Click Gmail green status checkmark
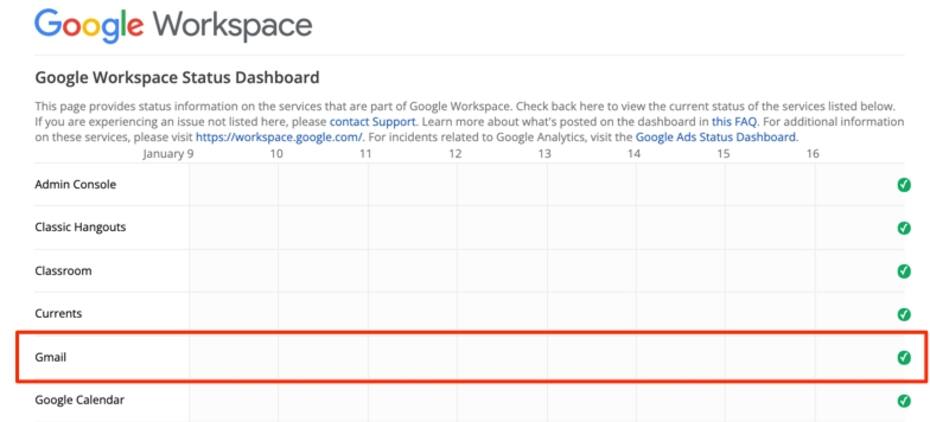The image size is (930, 422). (903, 357)
